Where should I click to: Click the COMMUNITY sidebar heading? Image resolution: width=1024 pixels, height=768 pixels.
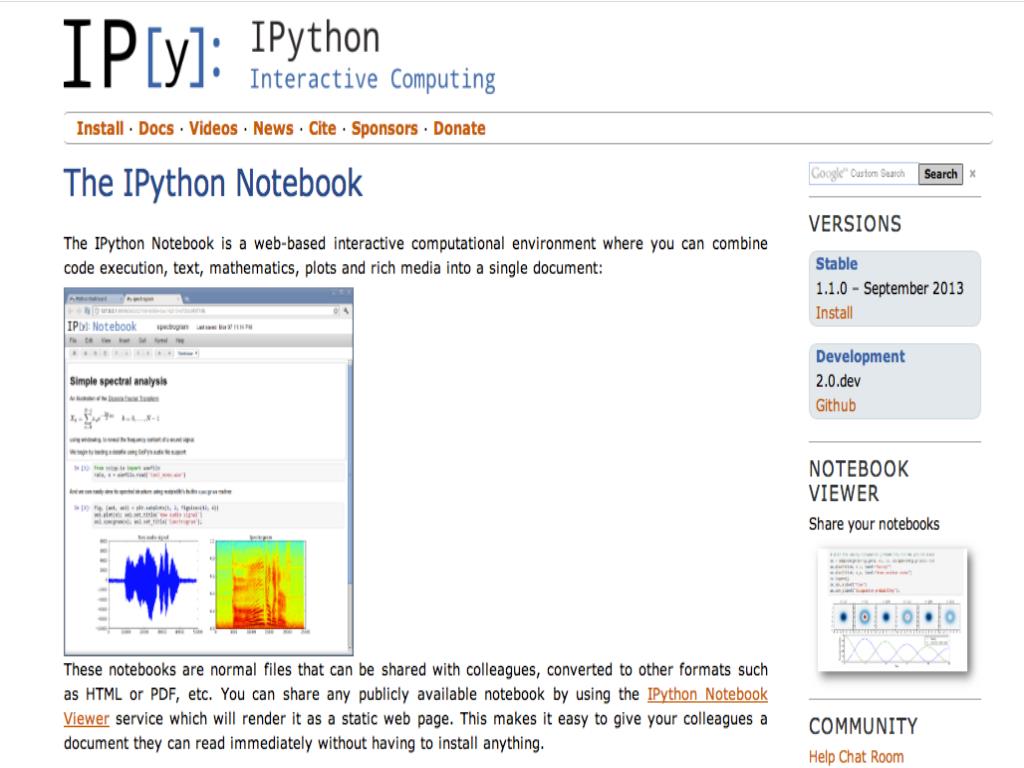coord(863,726)
